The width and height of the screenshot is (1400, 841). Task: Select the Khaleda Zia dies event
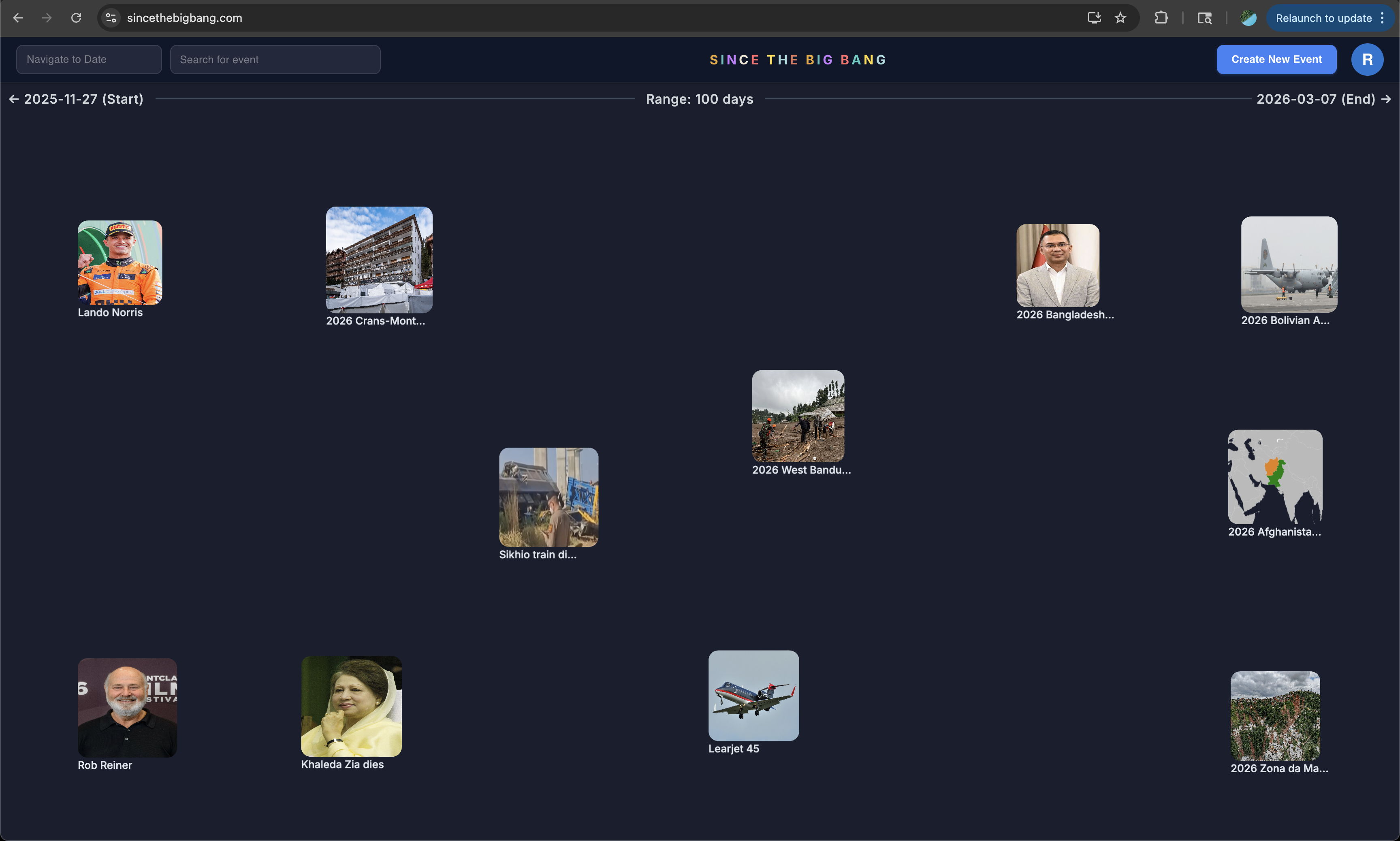pos(351,706)
